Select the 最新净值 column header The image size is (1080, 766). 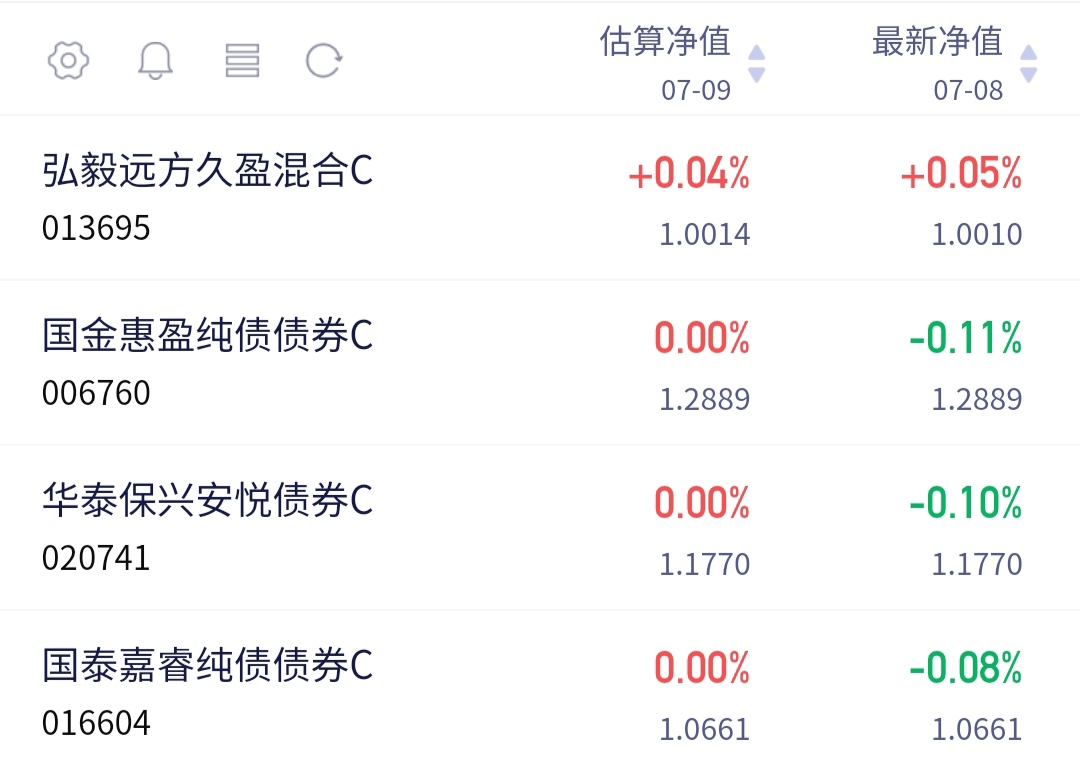pos(937,41)
